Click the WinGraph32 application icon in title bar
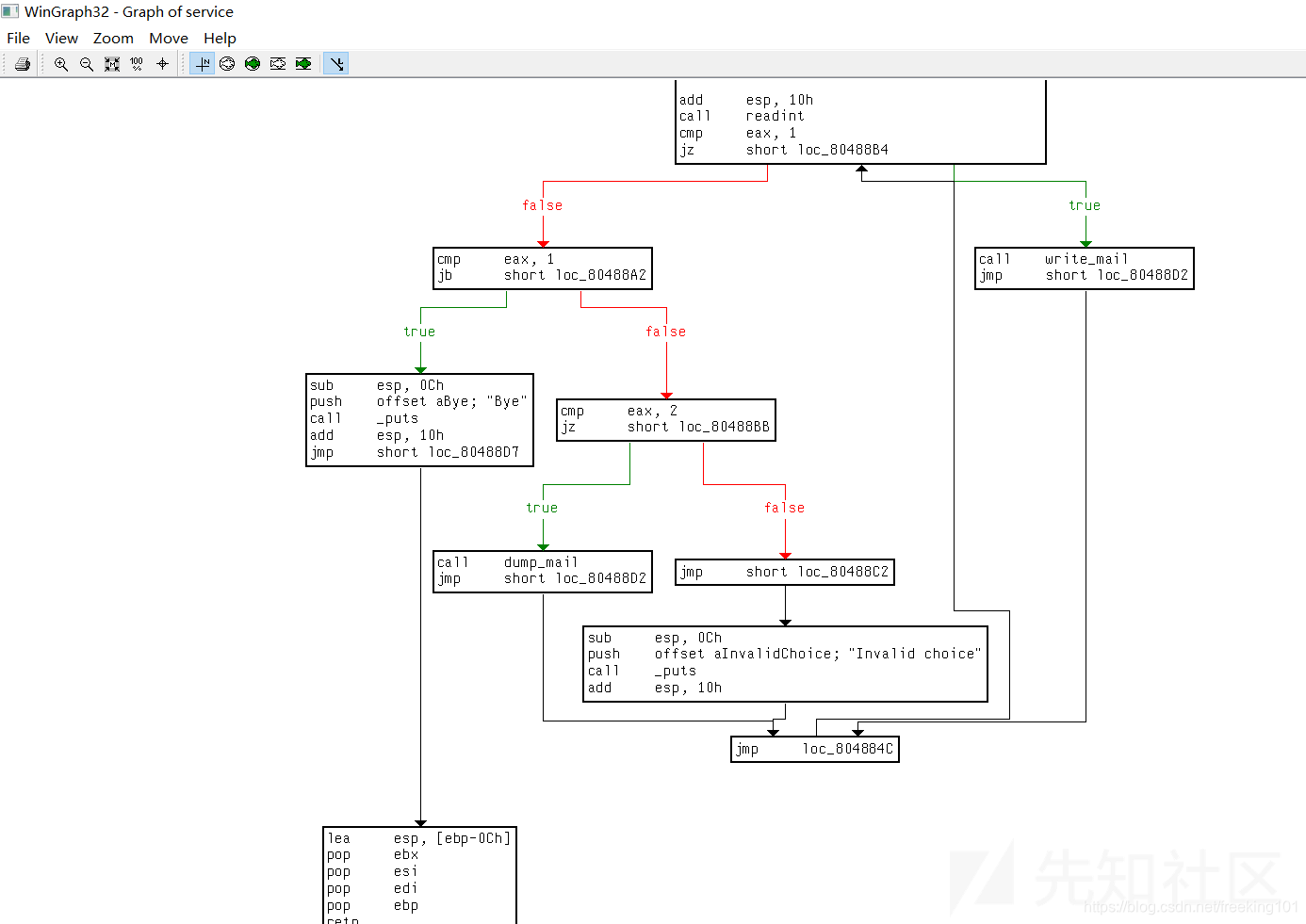1306x924 pixels. [10, 11]
